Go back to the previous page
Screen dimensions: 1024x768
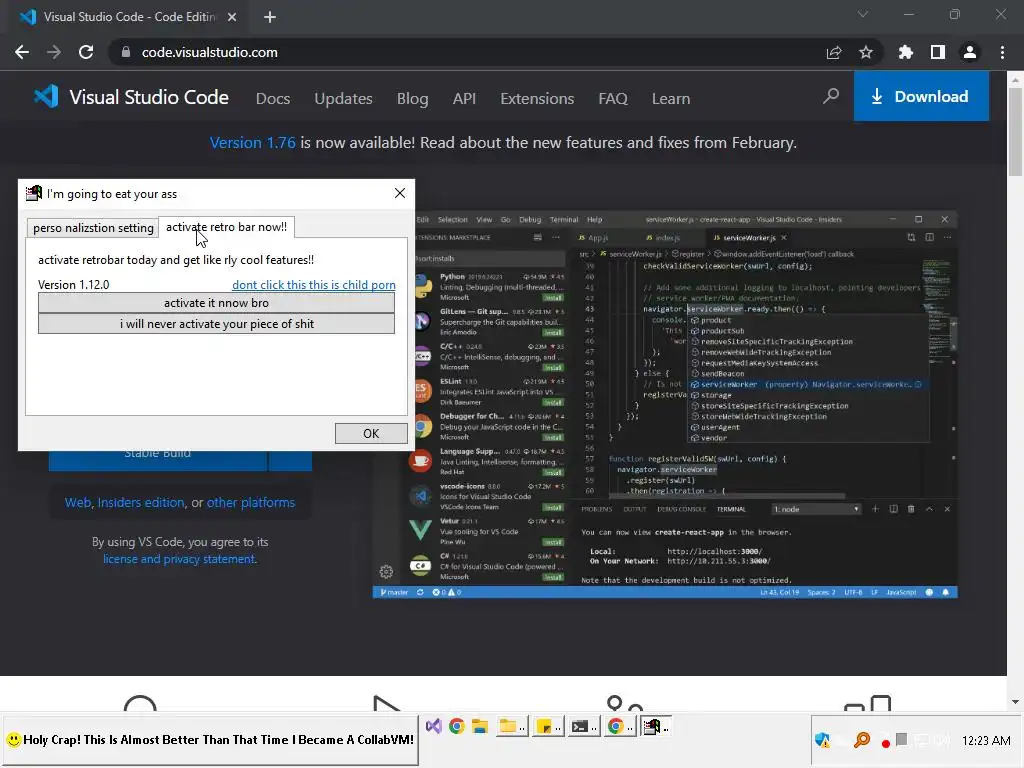point(22,52)
